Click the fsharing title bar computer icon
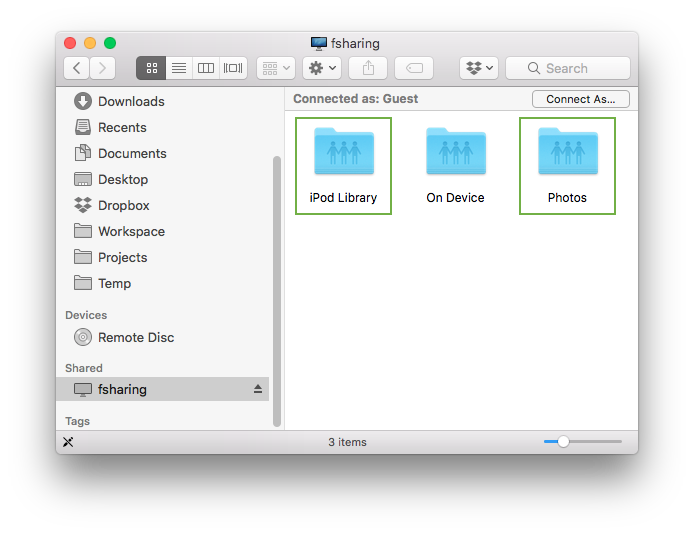 [319, 43]
